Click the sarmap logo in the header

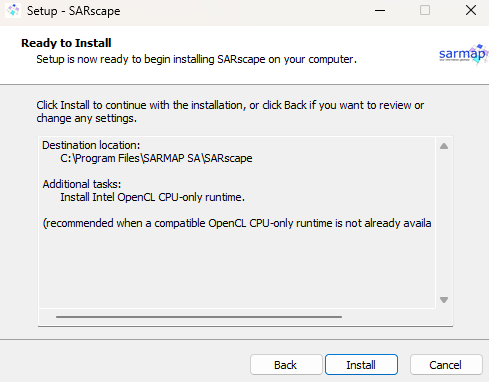pyautogui.click(x=464, y=54)
